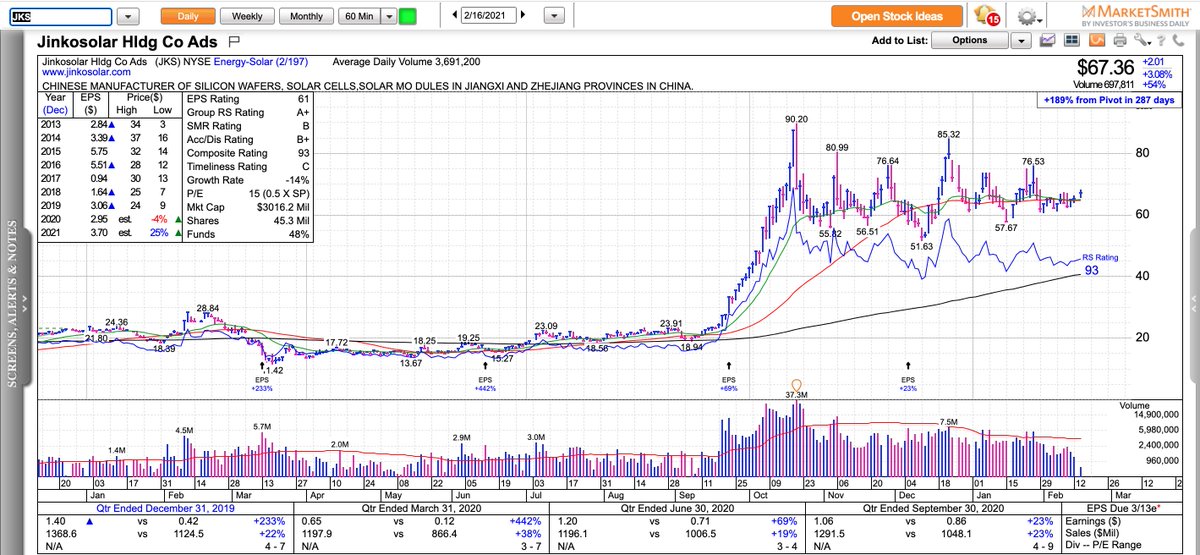Select the Monthly chart period
The height and width of the screenshot is (555, 1200).
coord(307,17)
